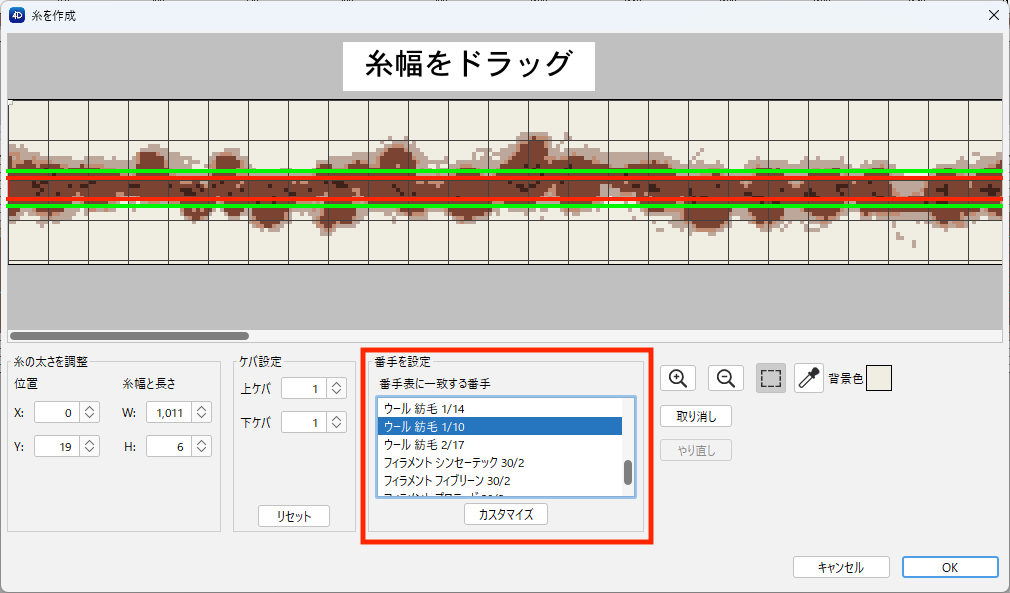
Task: Adjust the 下ケバ spinner arrows
Action: pos(337,422)
